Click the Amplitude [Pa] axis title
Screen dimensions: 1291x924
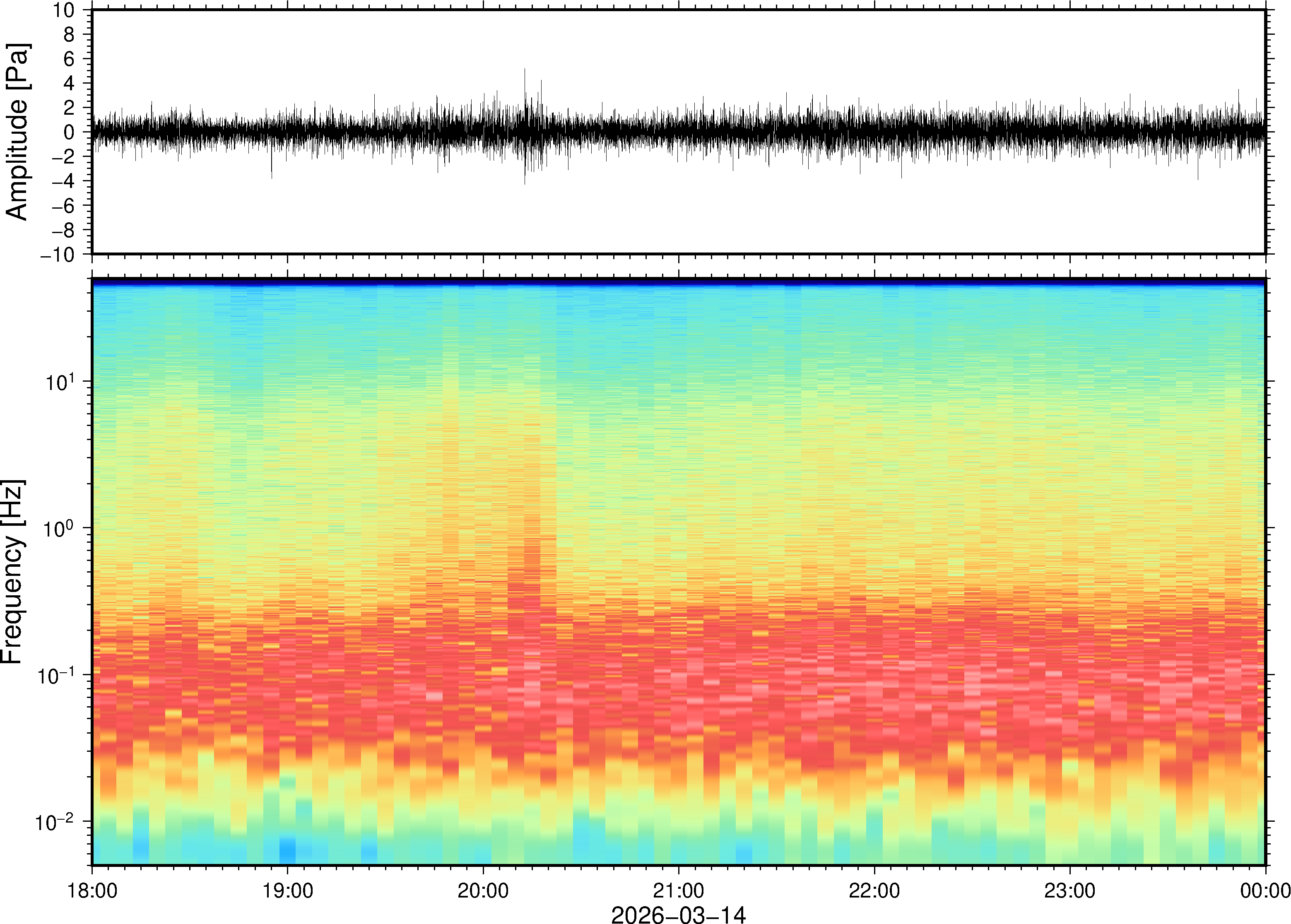click(x=17, y=132)
